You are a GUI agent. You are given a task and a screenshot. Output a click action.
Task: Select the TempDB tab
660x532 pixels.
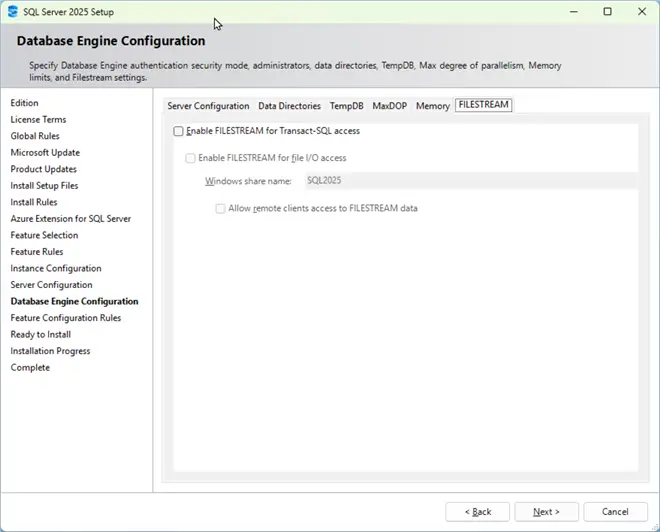(x=346, y=106)
